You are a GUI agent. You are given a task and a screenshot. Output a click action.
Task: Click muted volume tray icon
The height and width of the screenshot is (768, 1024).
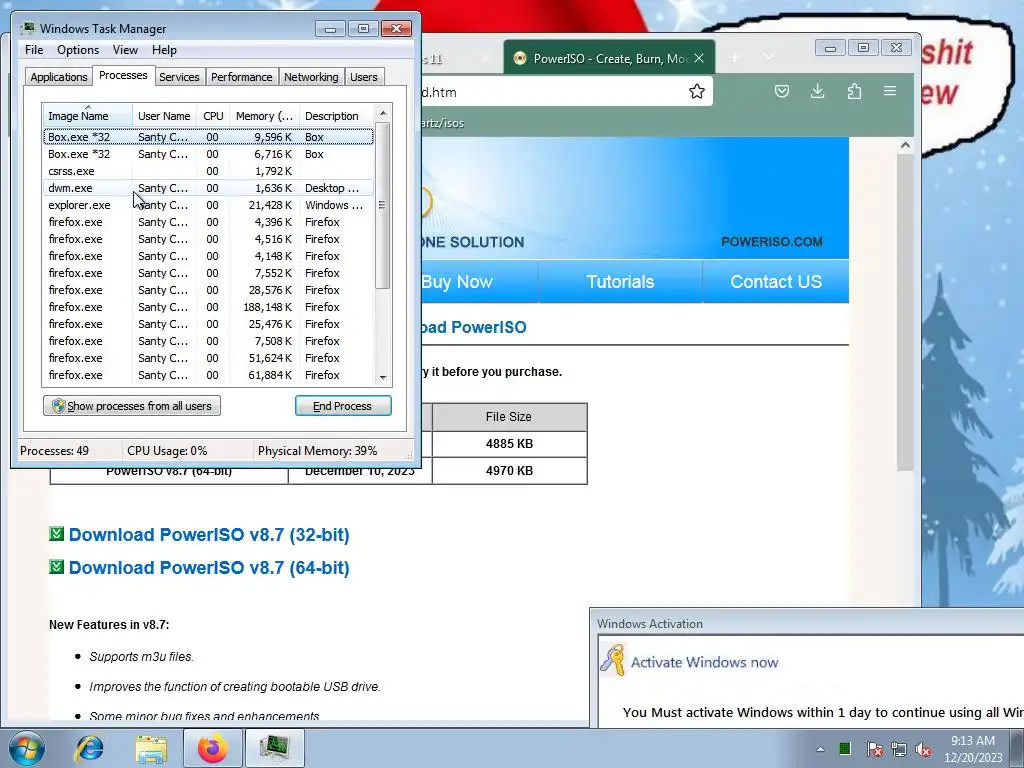pyautogui.click(x=923, y=749)
